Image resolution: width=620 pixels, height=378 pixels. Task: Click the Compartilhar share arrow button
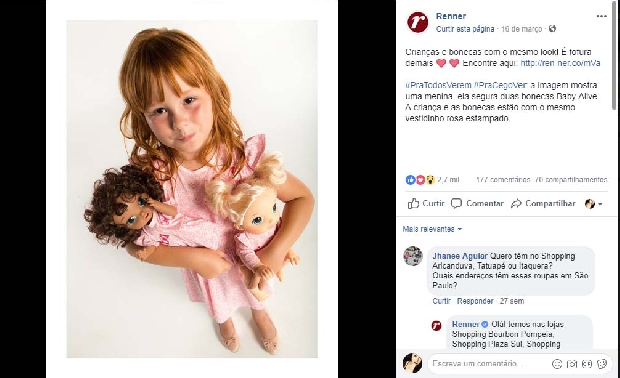tap(543, 203)
